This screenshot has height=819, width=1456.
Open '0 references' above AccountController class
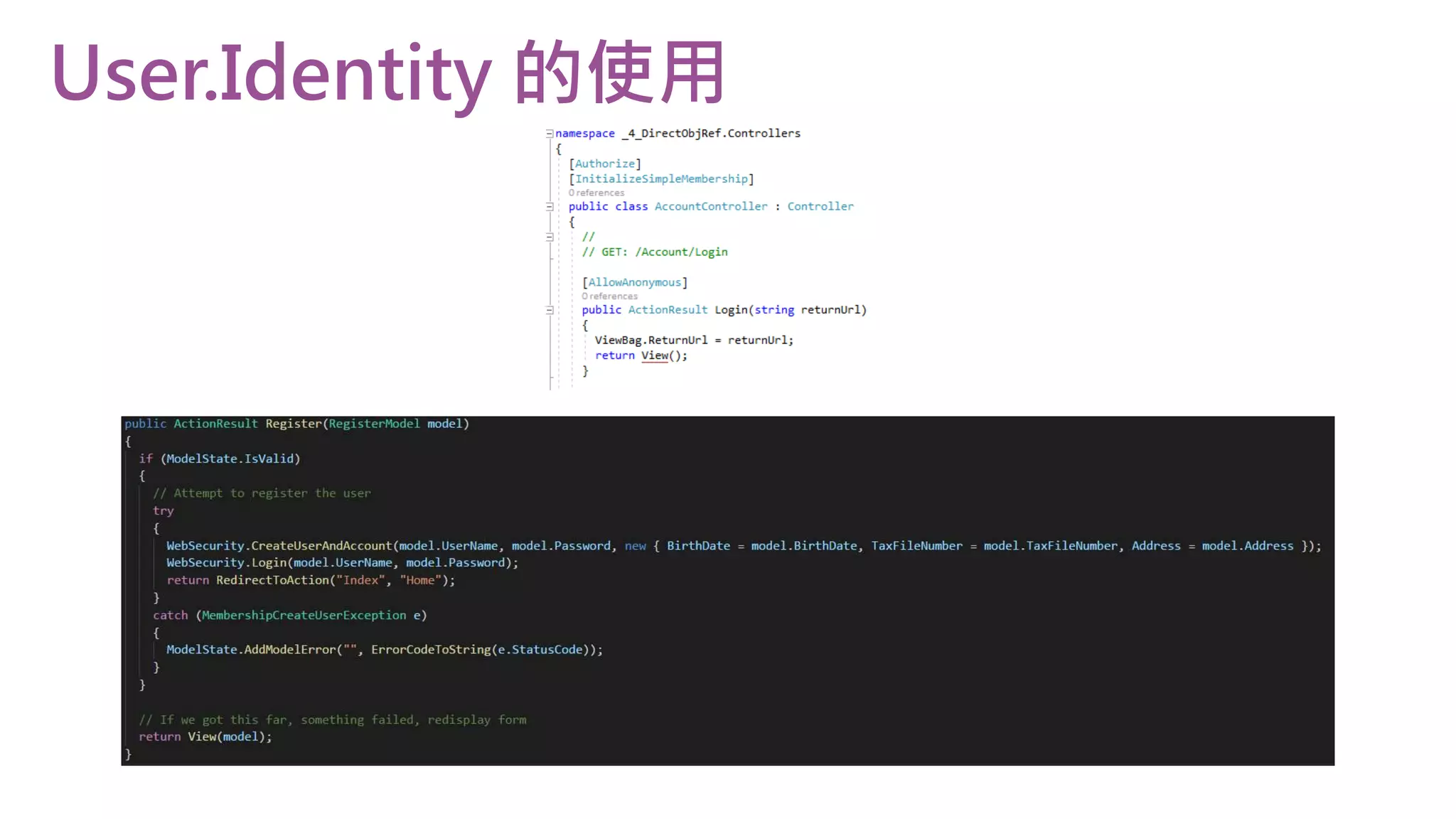point(596,193)
